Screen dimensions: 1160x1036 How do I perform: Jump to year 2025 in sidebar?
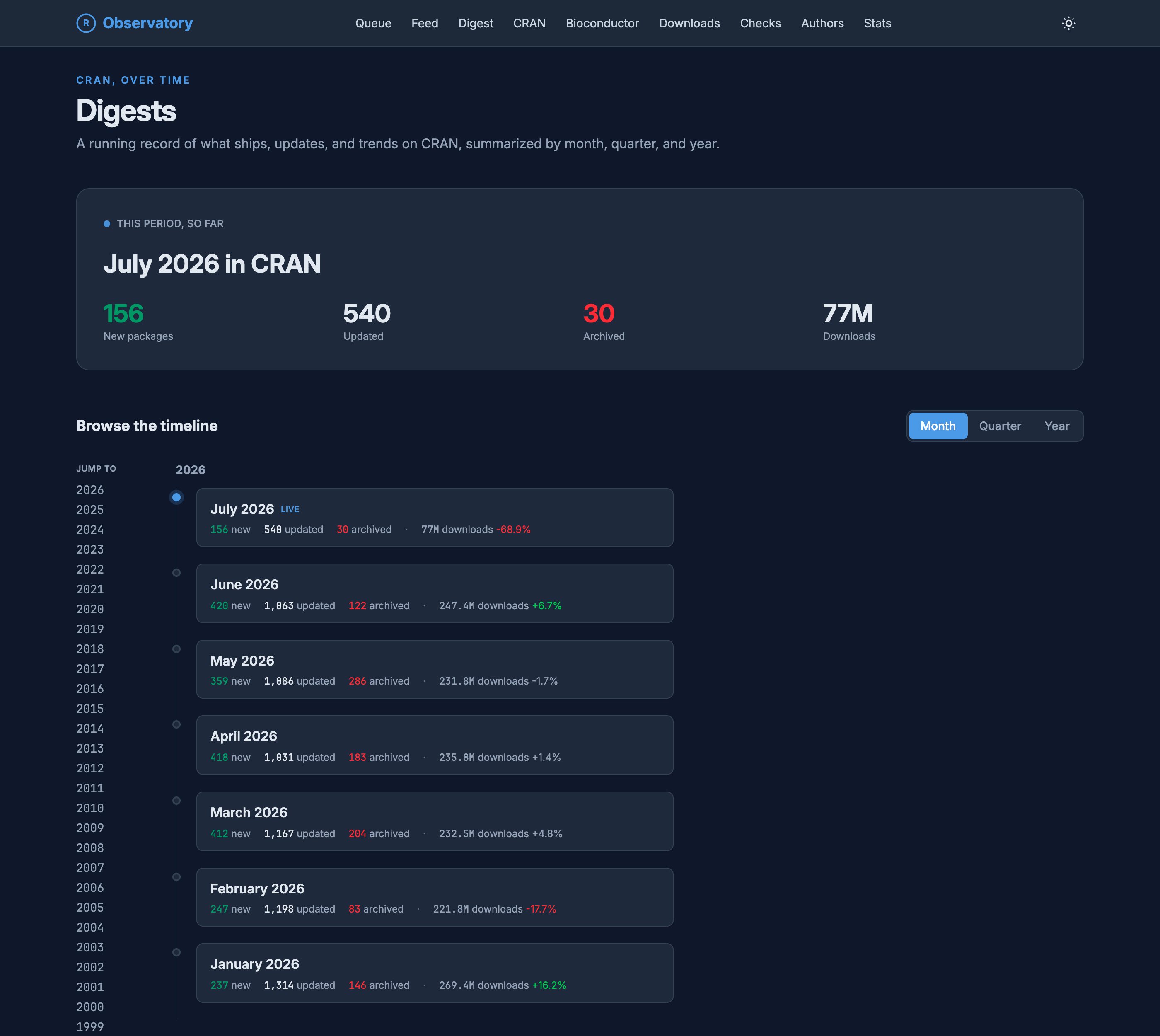coord(90,510)
